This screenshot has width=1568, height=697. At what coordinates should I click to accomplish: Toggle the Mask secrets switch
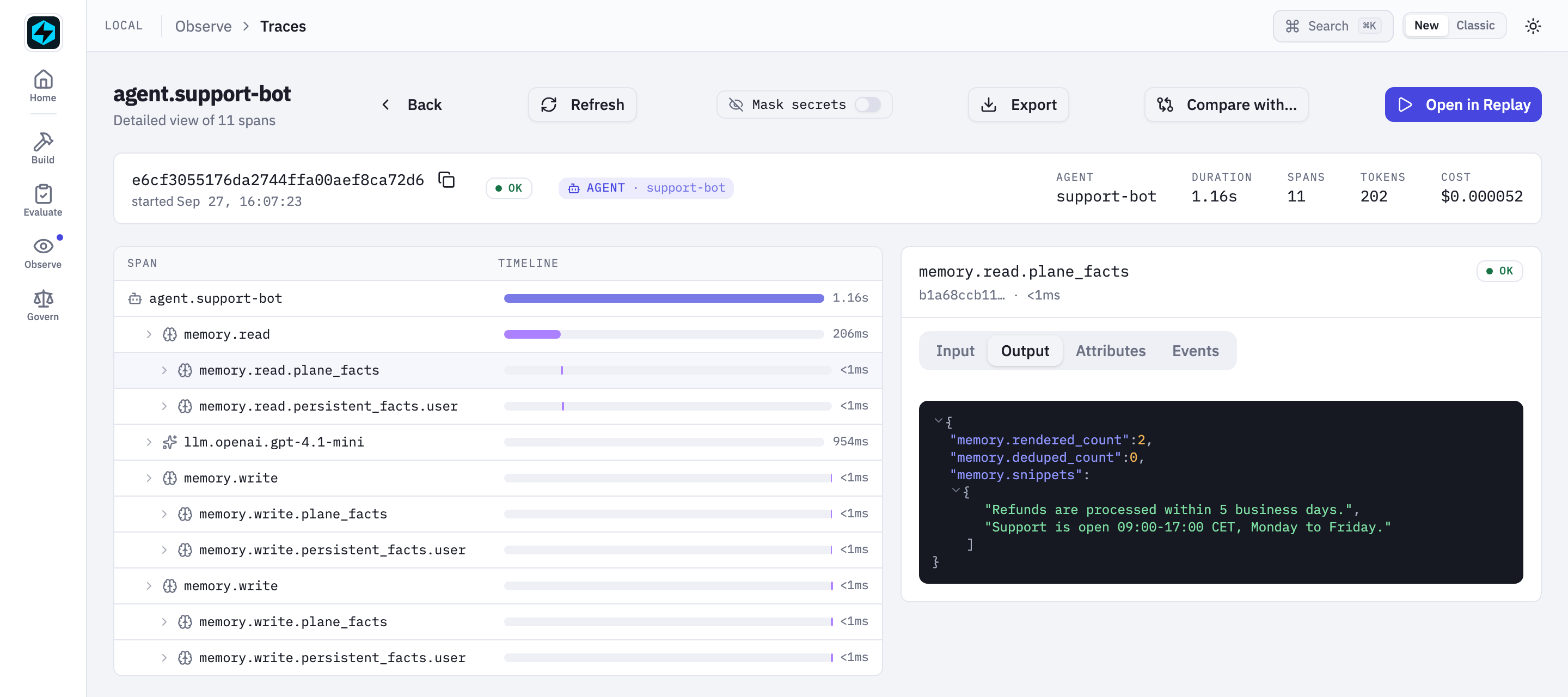tap(867, 105)
